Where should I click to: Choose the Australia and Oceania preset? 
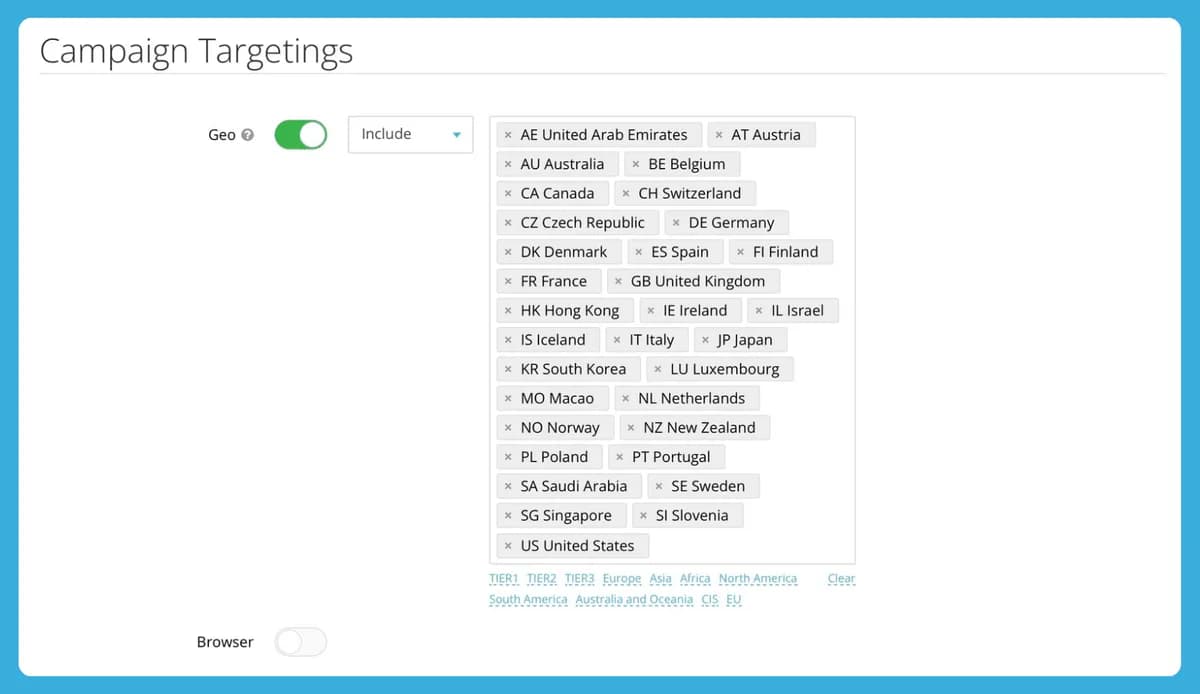click(634, 600)
